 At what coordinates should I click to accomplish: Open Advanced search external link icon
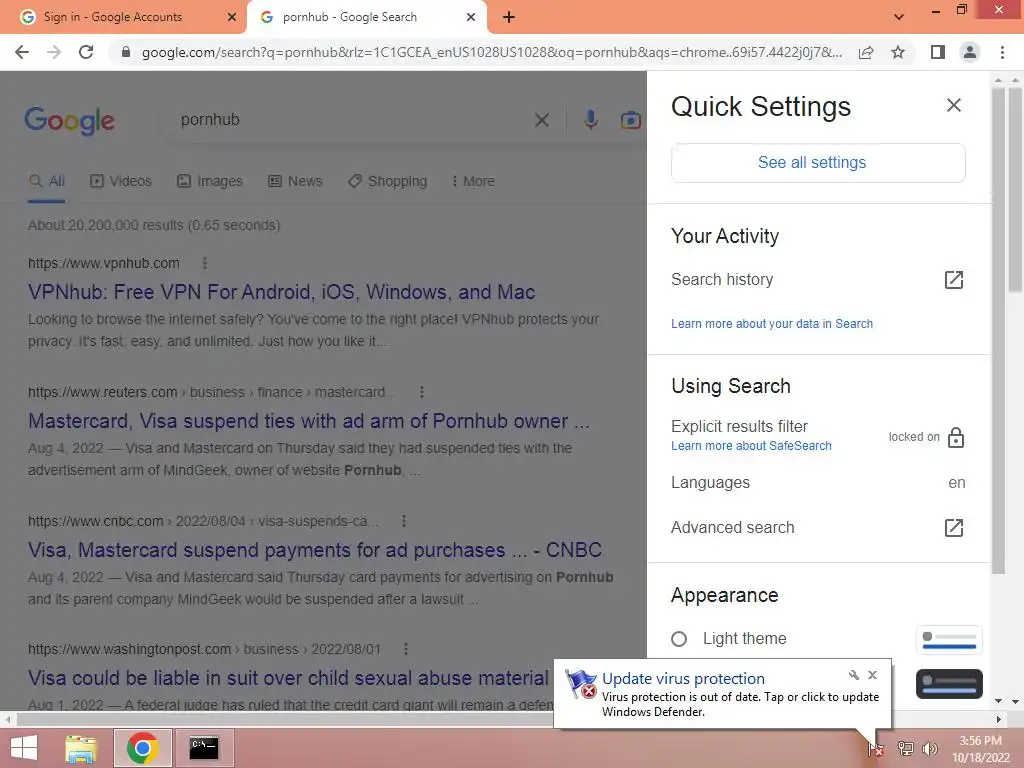click(953, 528)
